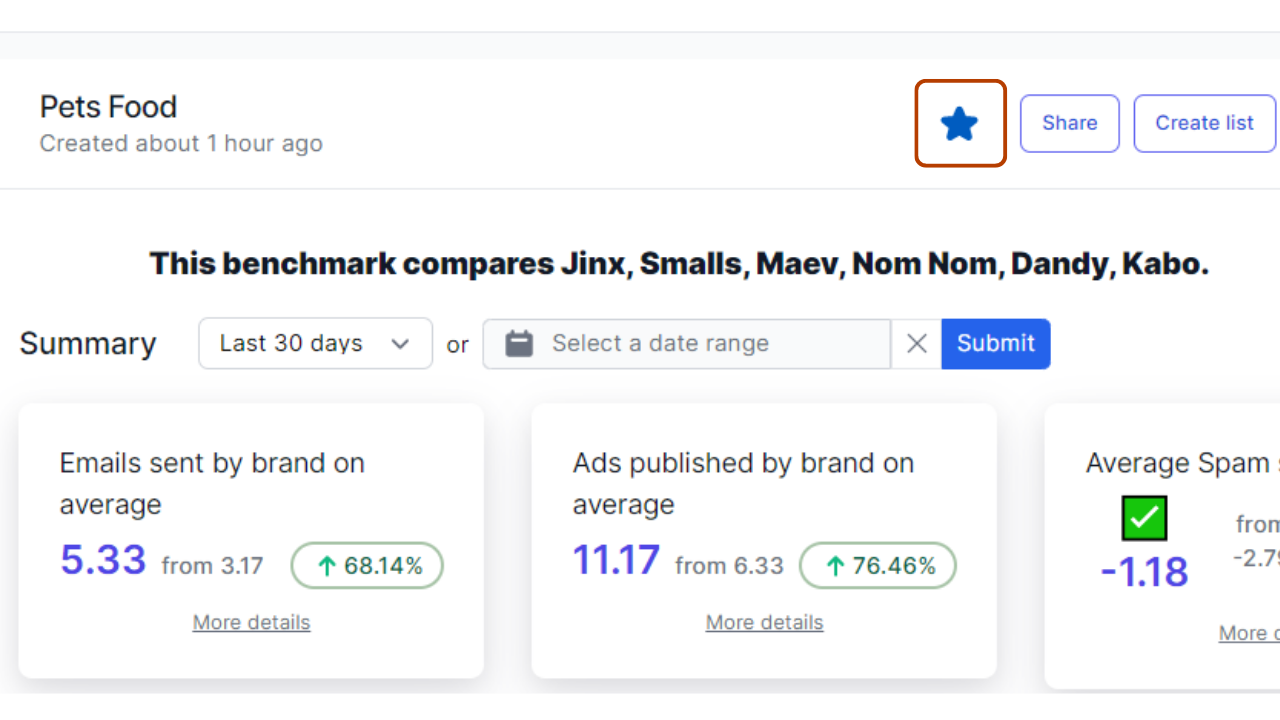Click the 11.17 ads average value
1280x720 pixels.
point(616,560)
